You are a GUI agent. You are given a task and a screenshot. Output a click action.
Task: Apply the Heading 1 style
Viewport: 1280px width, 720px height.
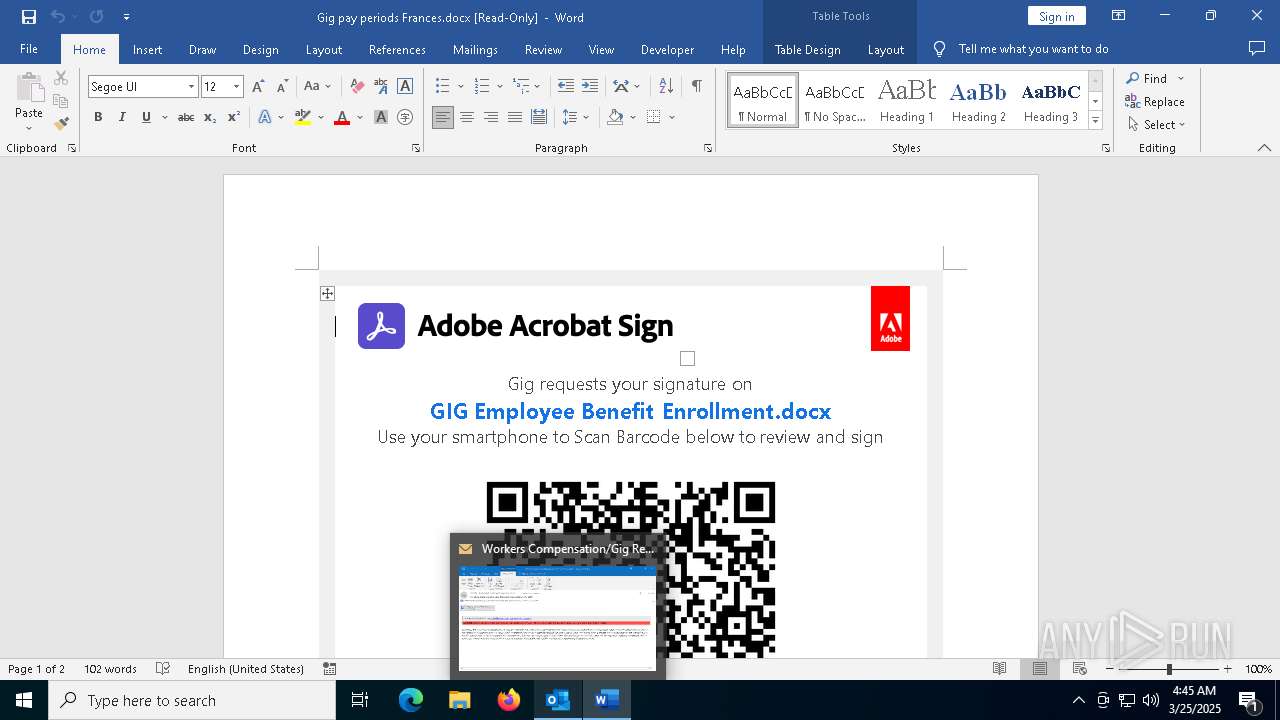click(x=907, y=100)
